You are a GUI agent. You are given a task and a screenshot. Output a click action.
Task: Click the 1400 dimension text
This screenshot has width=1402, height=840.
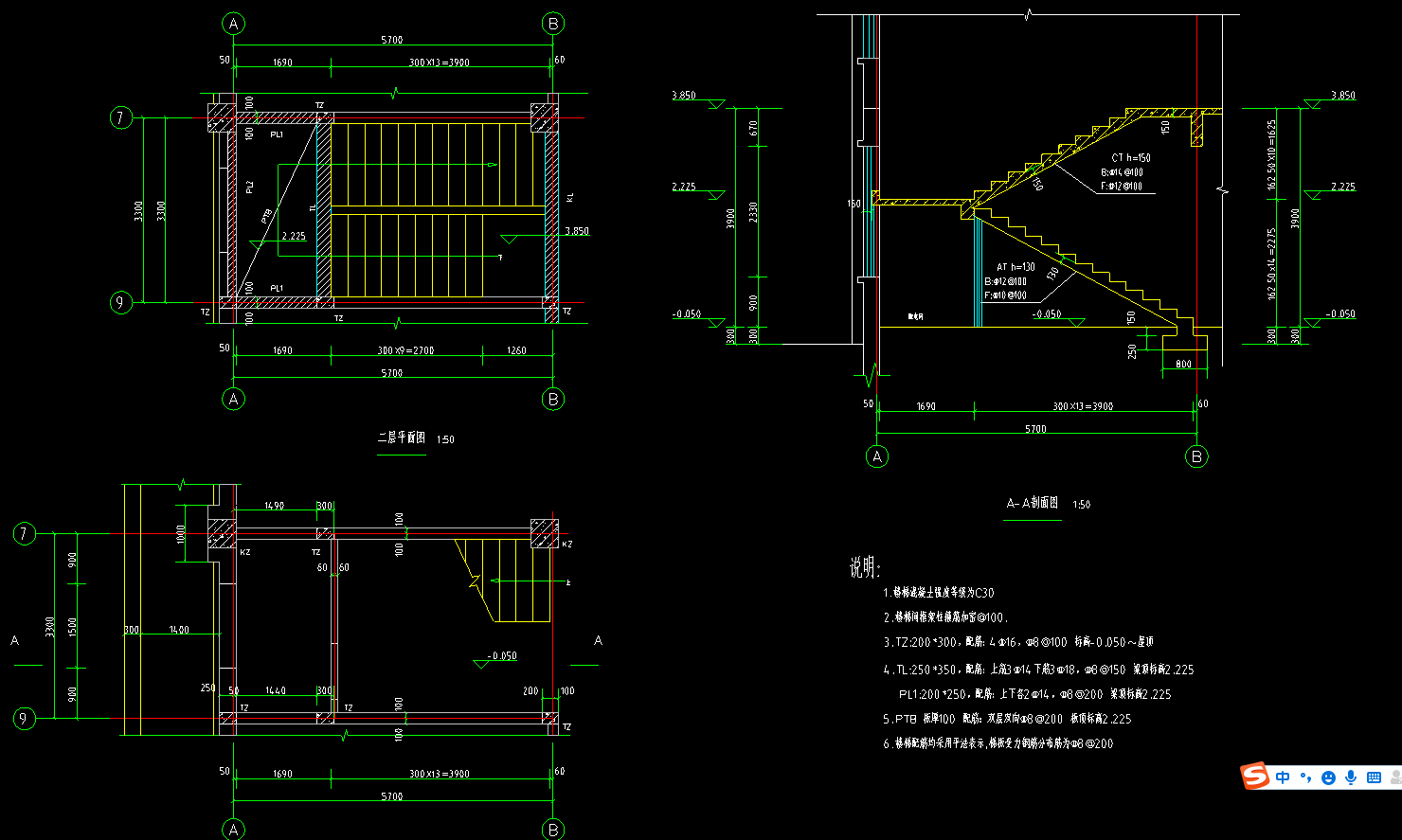[x=178, y=629]
